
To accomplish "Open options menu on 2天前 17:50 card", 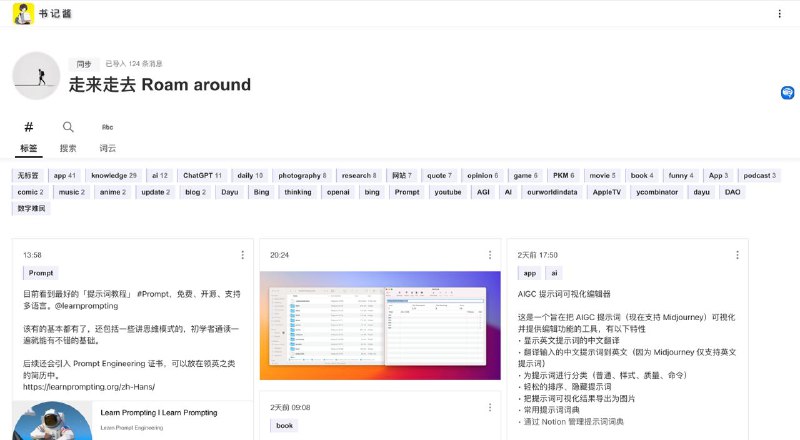I will tap(737, 255).
